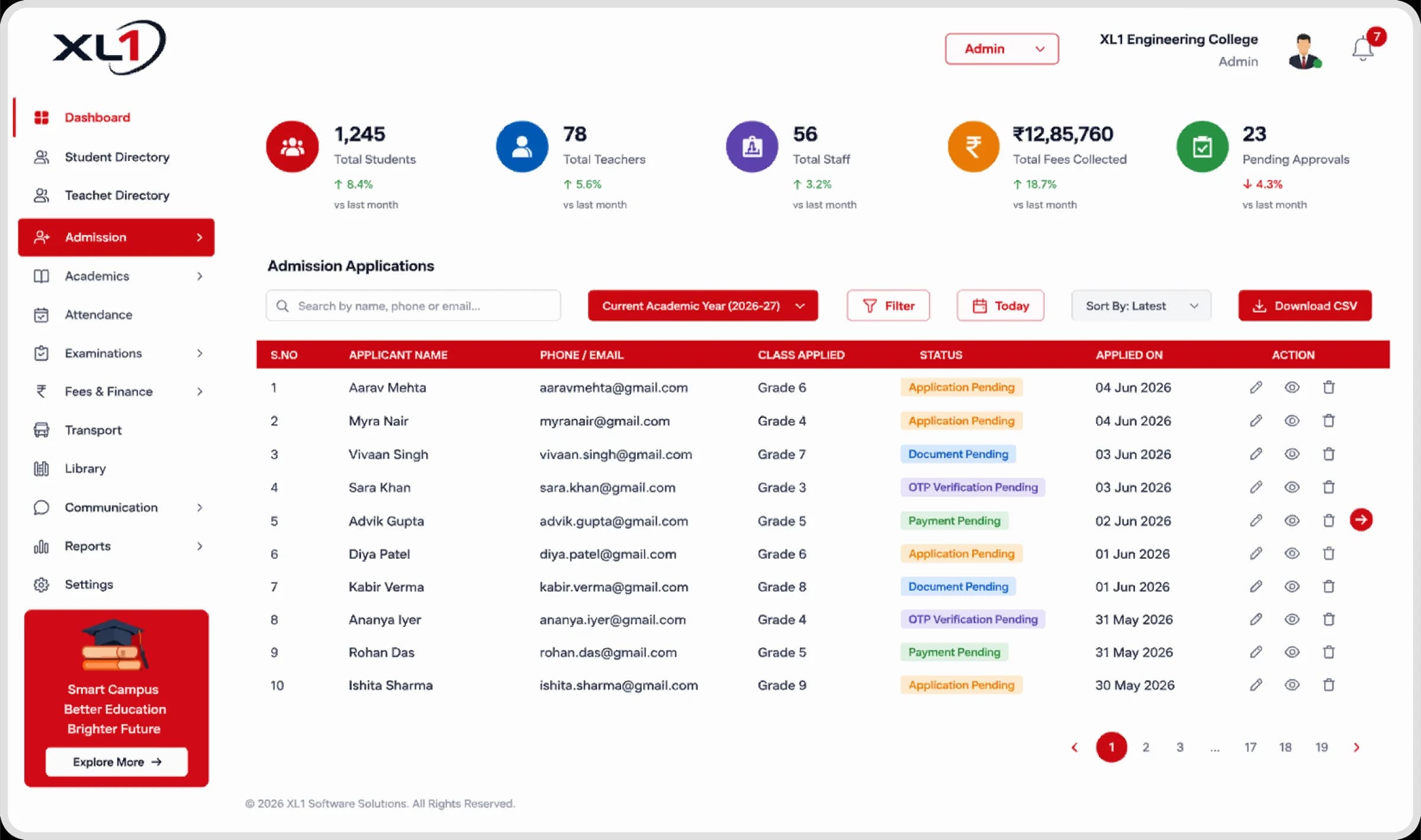Click the search by name input field
Screen dimensions: 1421x840
click(413, 305)
